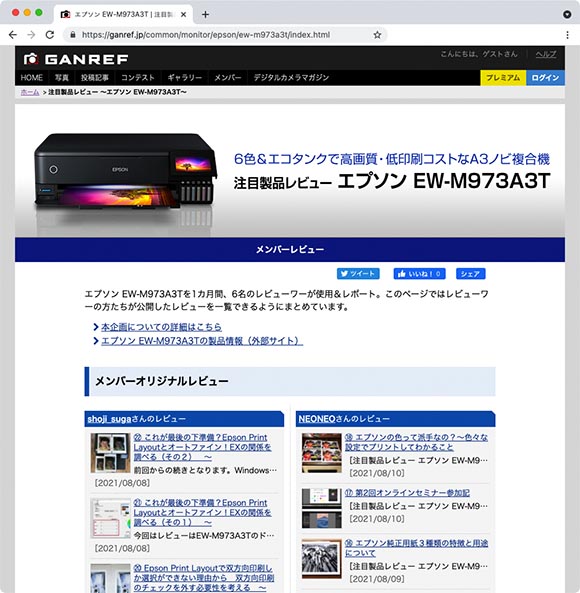Click the blue ログイン button

click(x=545, y=78)
